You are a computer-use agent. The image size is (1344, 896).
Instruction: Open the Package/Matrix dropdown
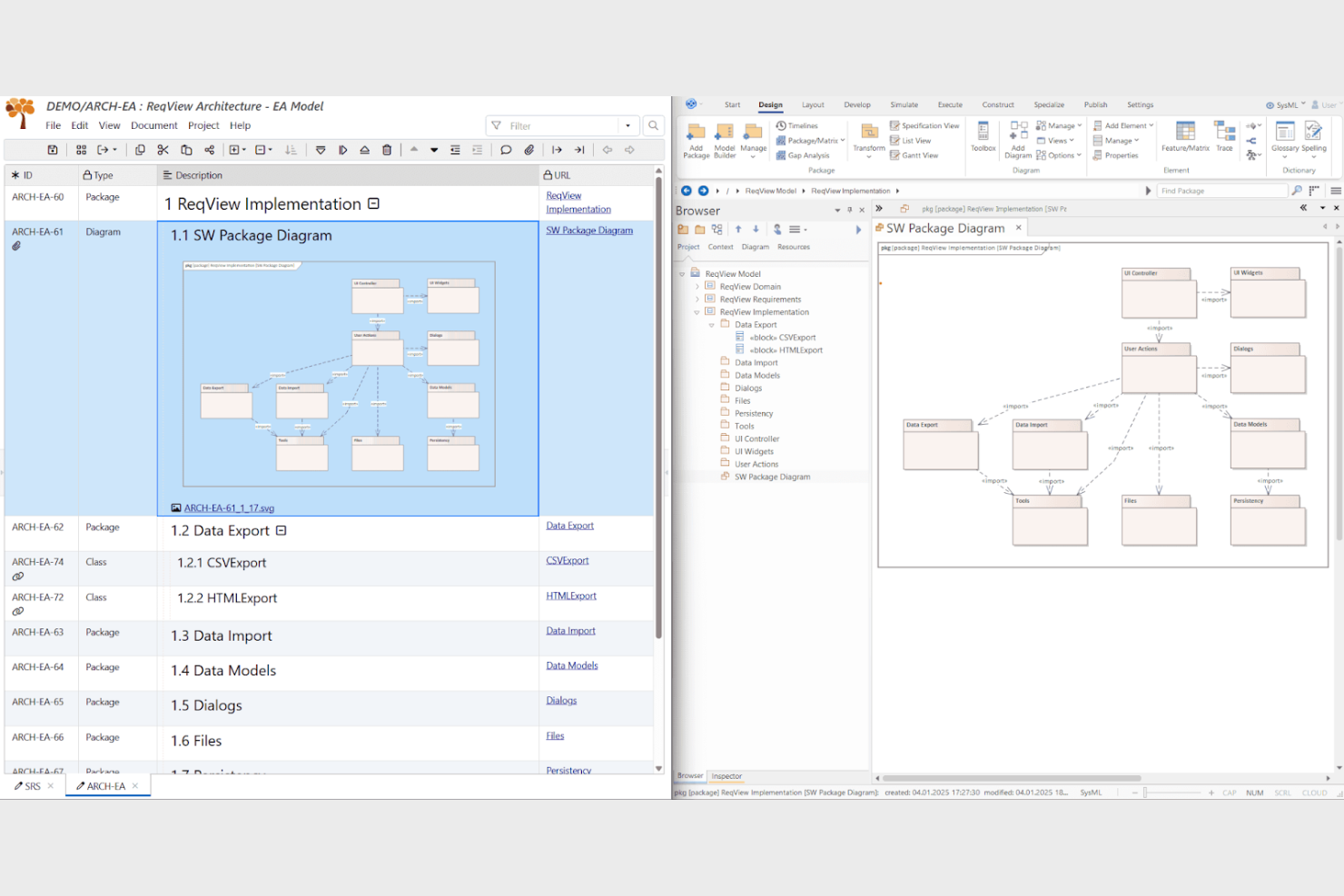click(x=811, y=141)
